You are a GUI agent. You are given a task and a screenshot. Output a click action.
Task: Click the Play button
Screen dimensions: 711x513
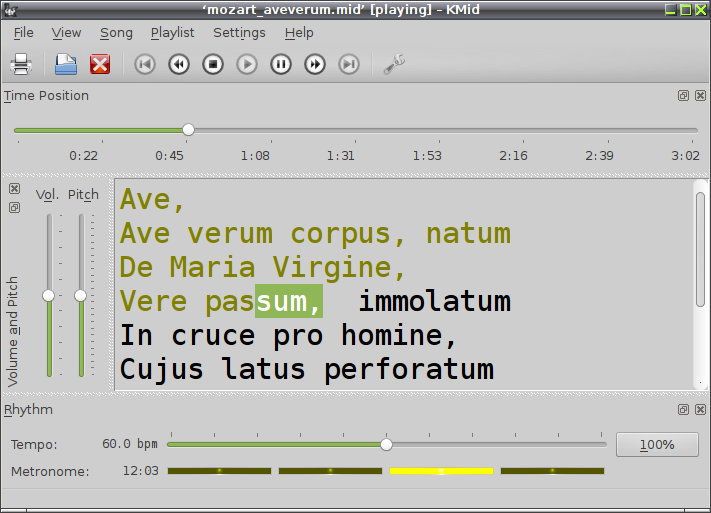pyautogui.click(x=247, y=64)
